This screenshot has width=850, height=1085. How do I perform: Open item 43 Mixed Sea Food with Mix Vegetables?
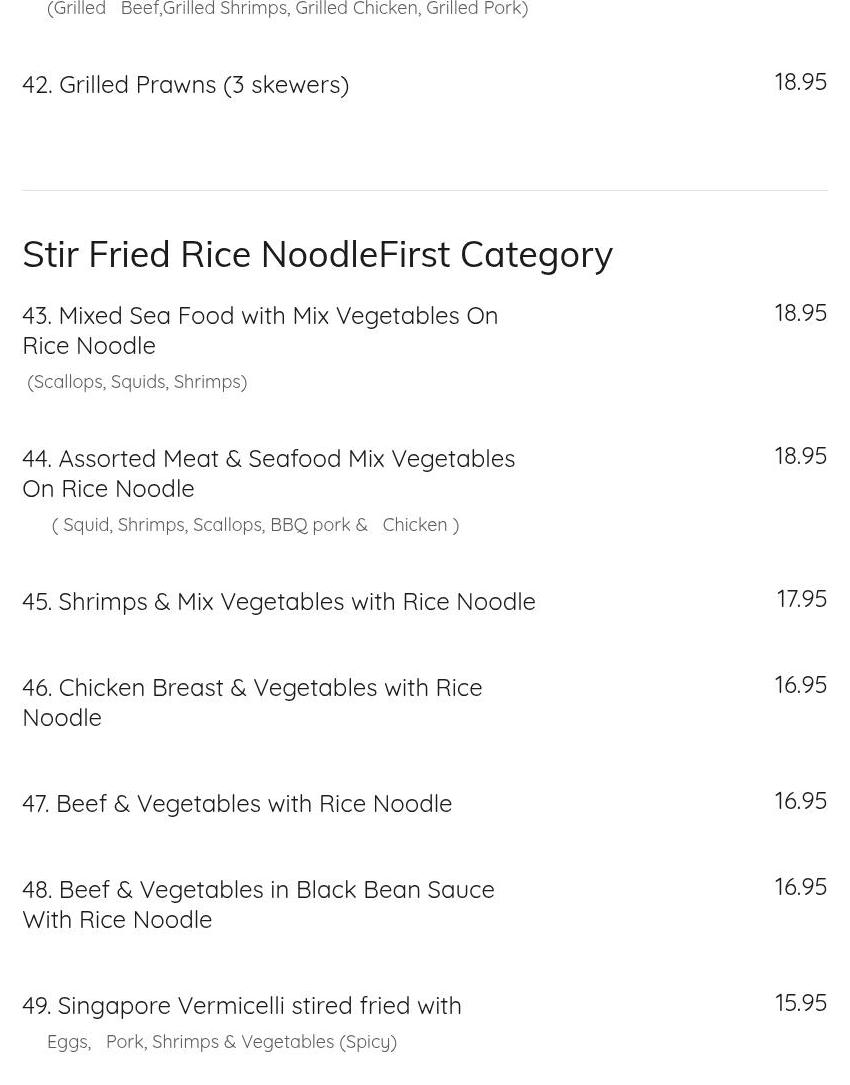coord(260,330)
